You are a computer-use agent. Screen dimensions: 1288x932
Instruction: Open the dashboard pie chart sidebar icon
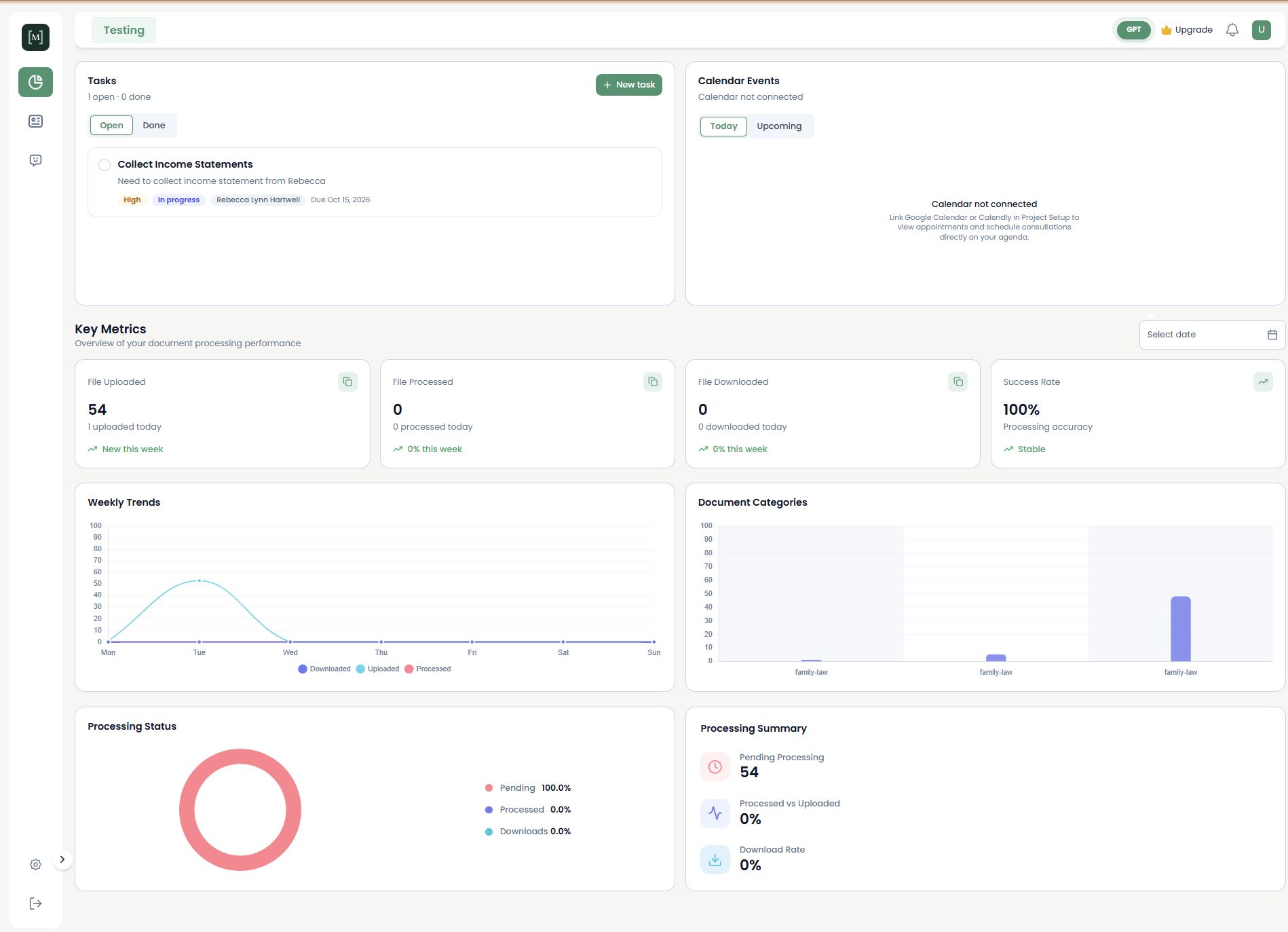tap(35, 82)
